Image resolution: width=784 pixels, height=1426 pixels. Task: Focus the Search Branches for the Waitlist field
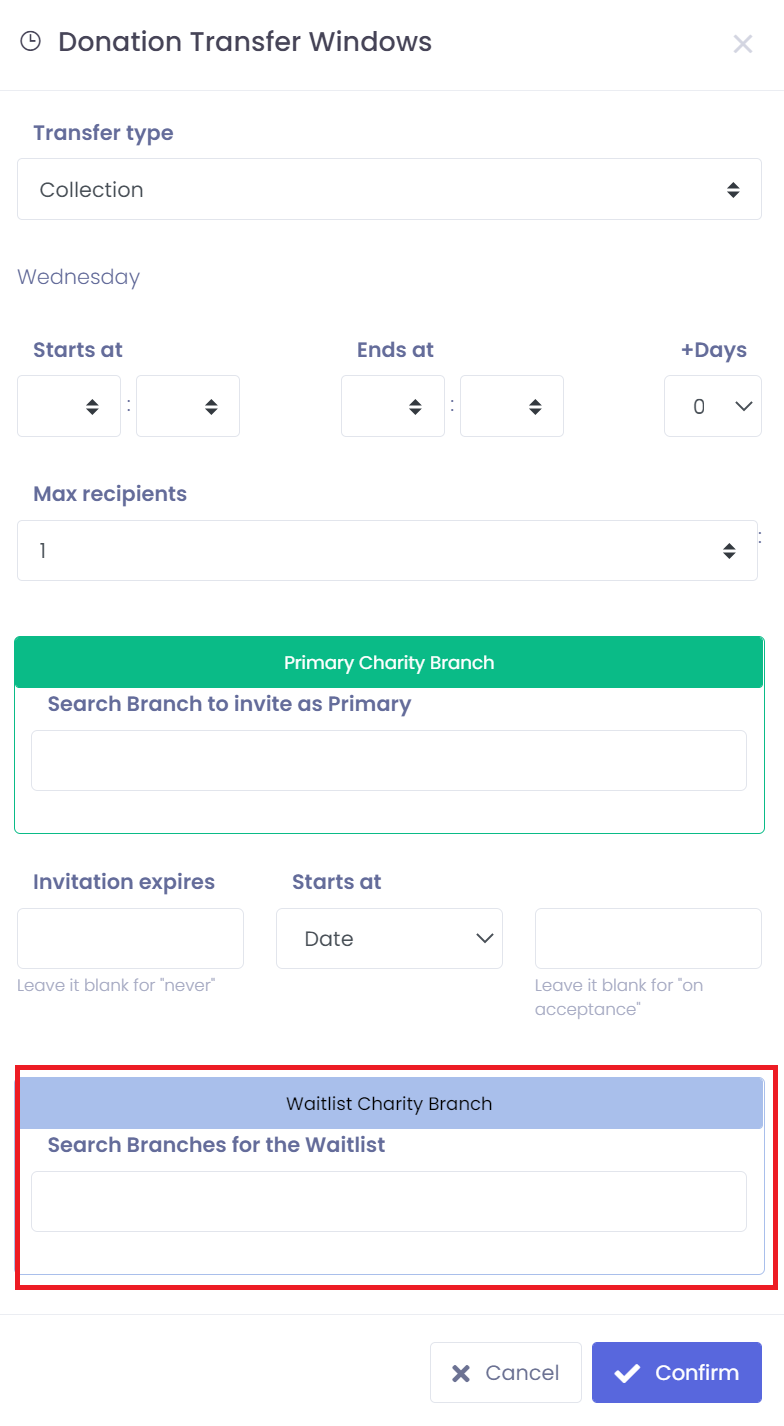click(389, 1201)
